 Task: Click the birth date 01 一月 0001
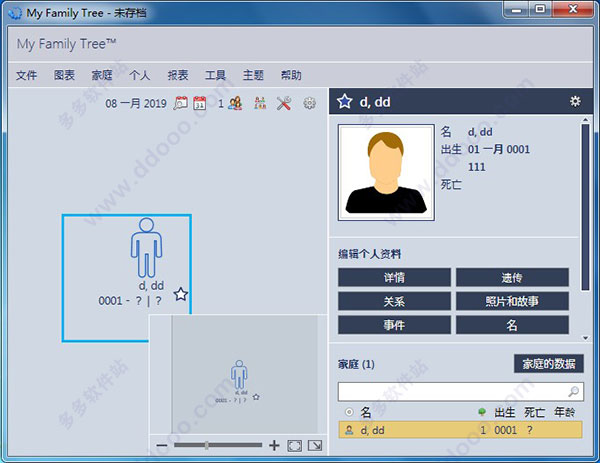(499, 149)
